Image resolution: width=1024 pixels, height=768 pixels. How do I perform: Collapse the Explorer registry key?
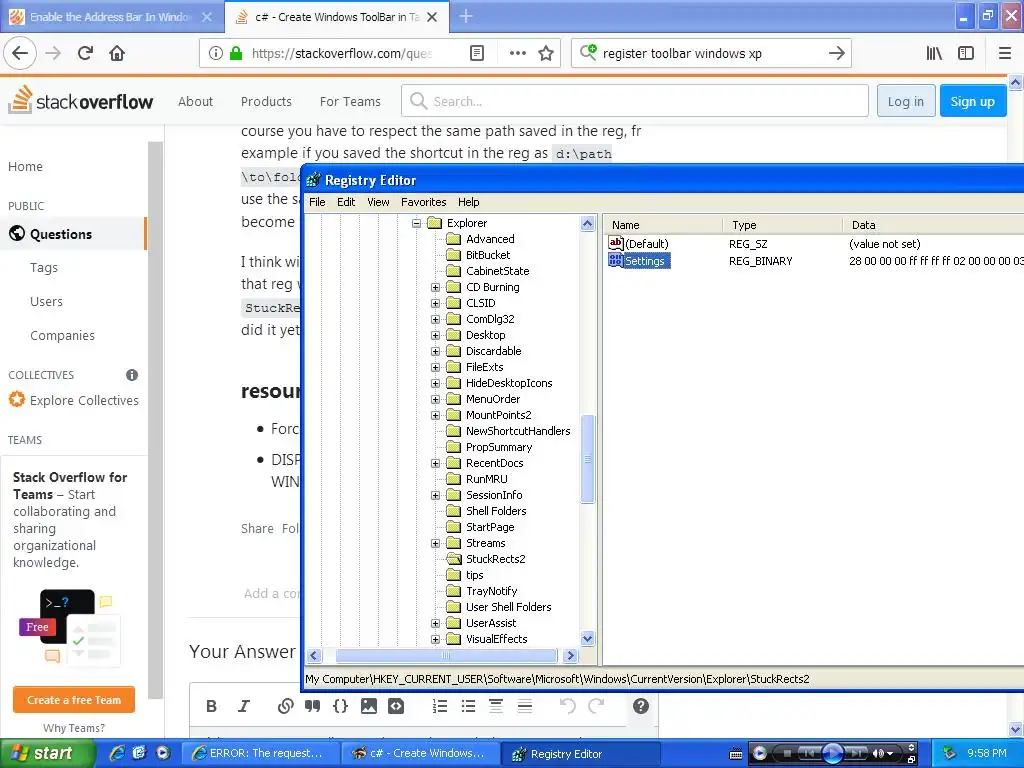click(x=416, y=223)
